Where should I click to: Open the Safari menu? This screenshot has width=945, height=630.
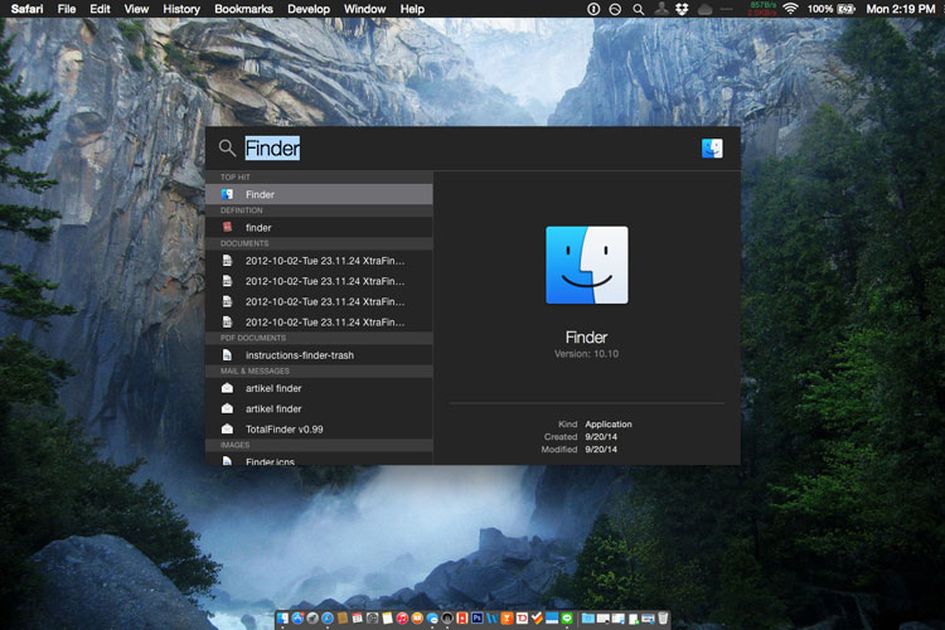click(x=27, y=9)
